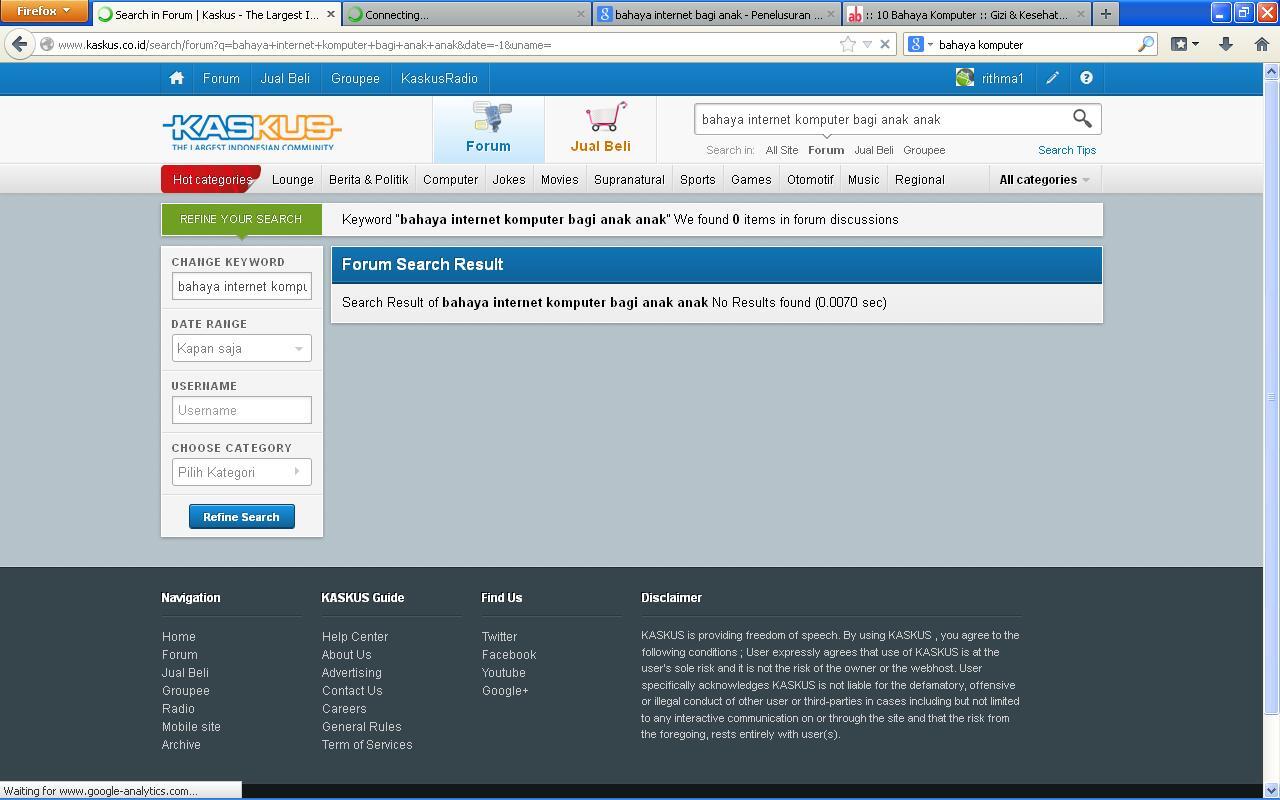
Task: Open the Search Tips link
Action: pos(1067,150)
